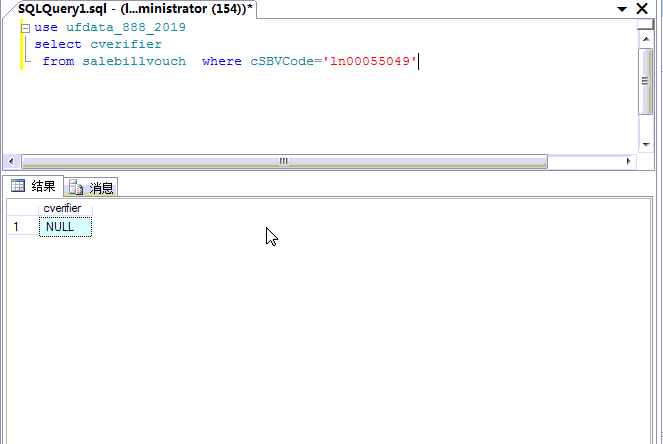
Task: Switch to the 消息 tab
Action: [91, 187]
